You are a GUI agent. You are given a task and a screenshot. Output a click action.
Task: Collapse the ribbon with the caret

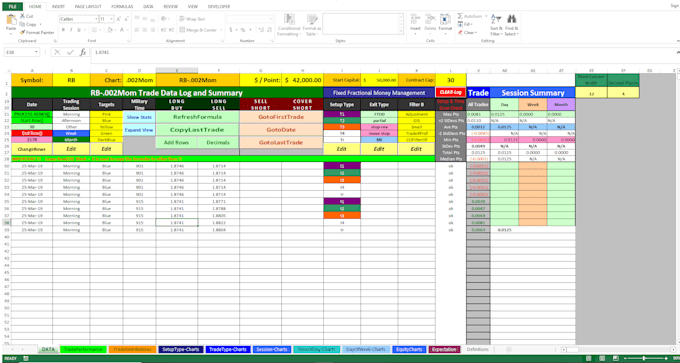(677, 40)
